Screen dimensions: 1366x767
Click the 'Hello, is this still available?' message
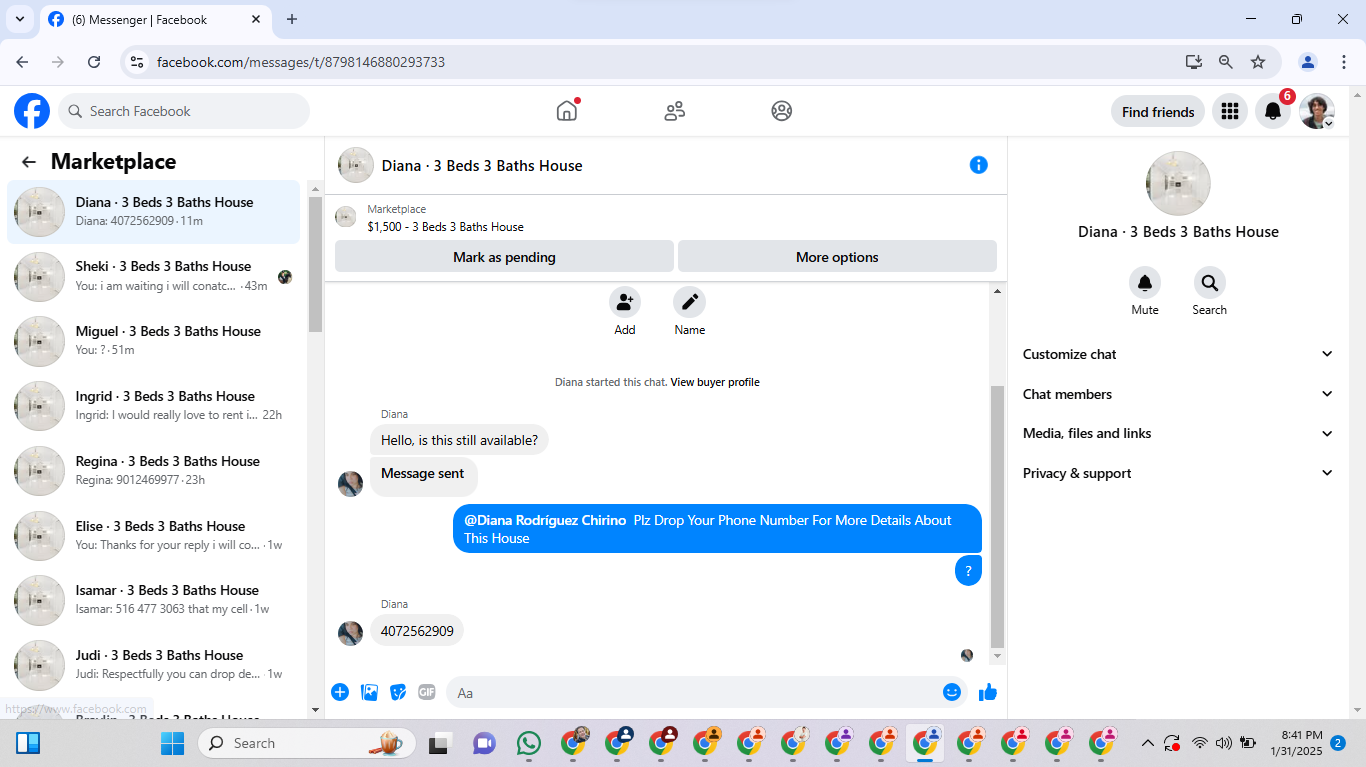click(459, 439)
